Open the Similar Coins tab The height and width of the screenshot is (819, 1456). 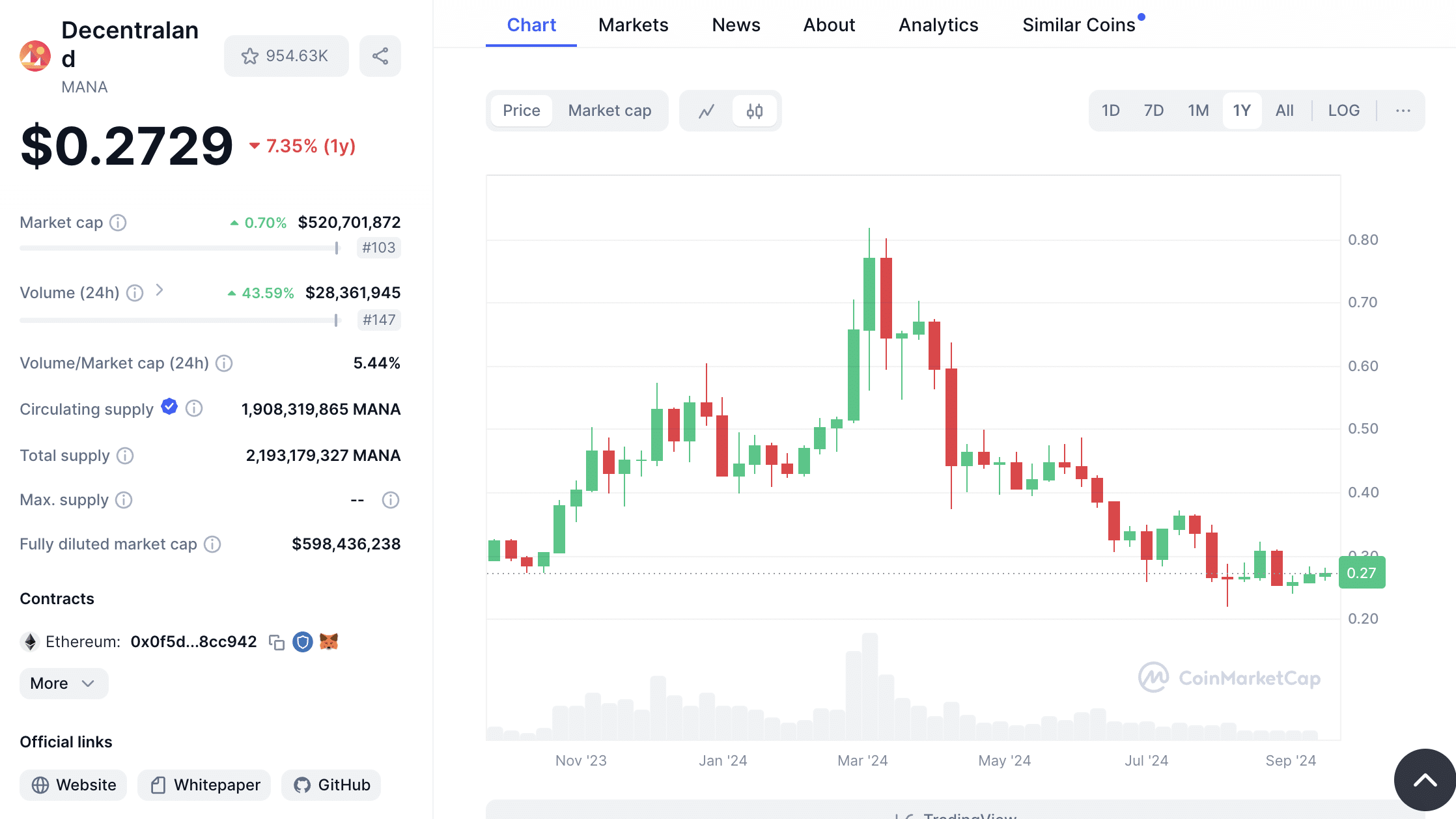[x=1079, y=25]
